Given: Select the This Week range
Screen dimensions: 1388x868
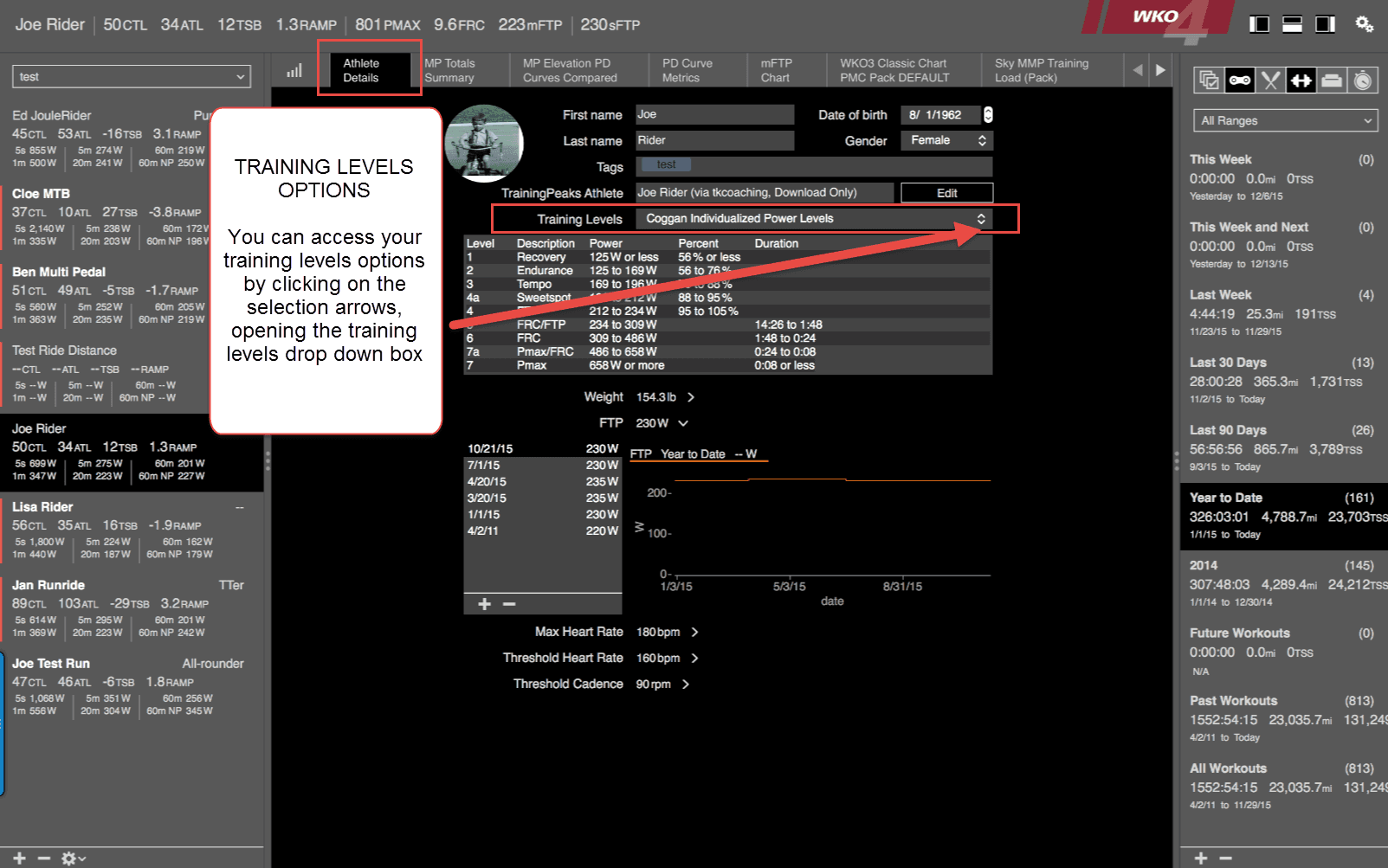Looking at the screenshot, I should 1282,177.
